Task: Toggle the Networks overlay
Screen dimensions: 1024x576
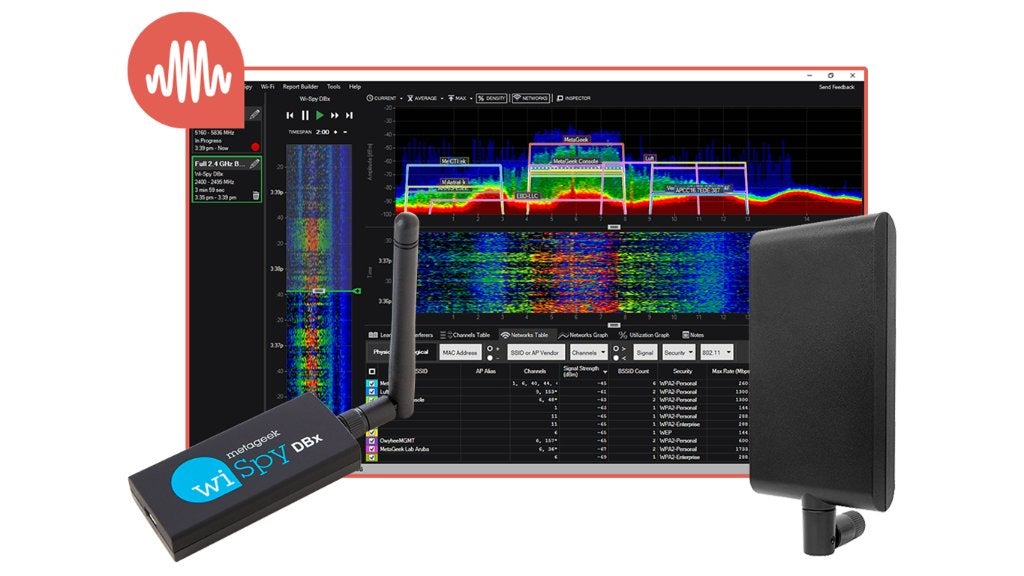Action: point(530,98)
